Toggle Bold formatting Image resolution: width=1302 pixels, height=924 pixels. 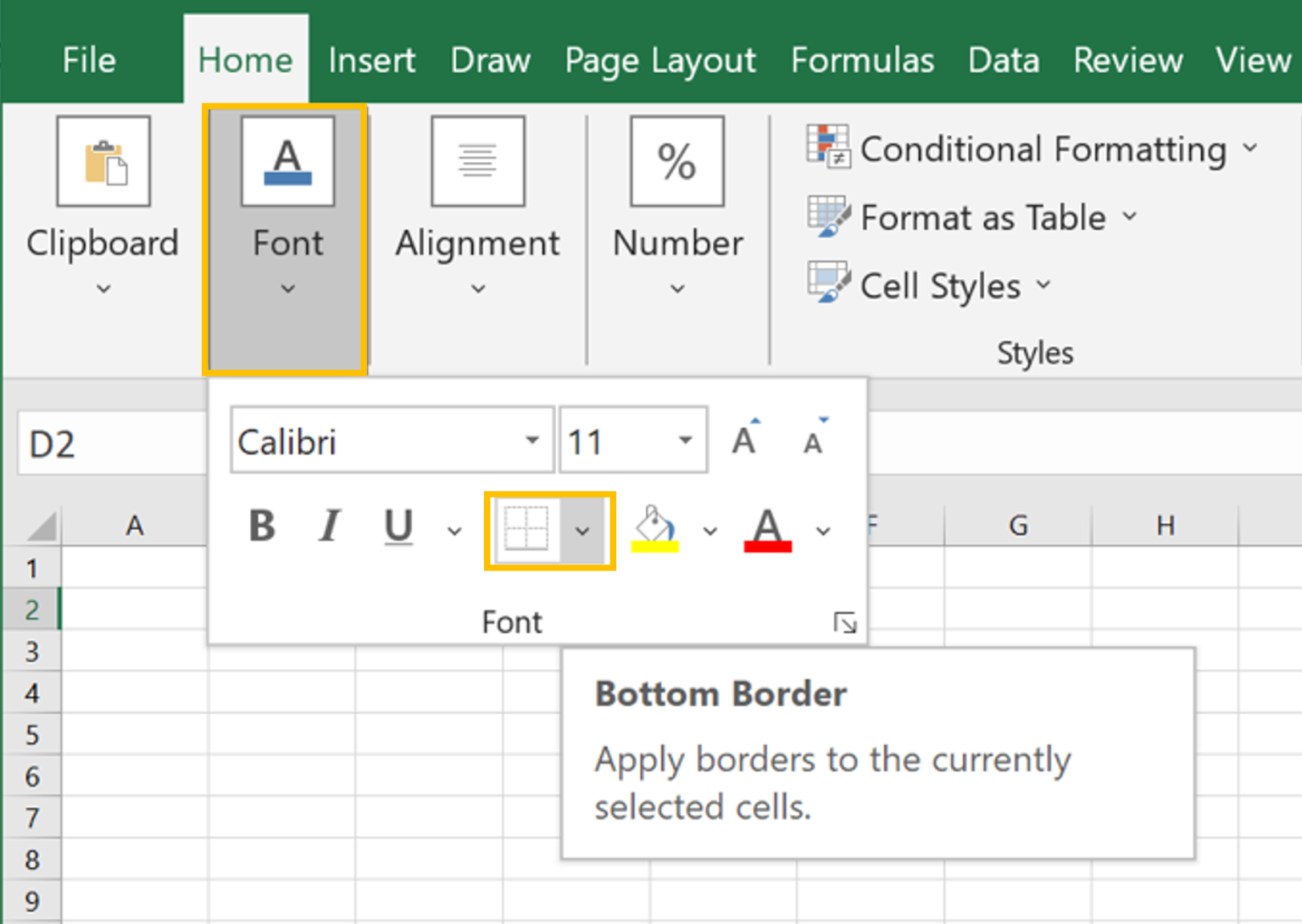pos(262,526)
